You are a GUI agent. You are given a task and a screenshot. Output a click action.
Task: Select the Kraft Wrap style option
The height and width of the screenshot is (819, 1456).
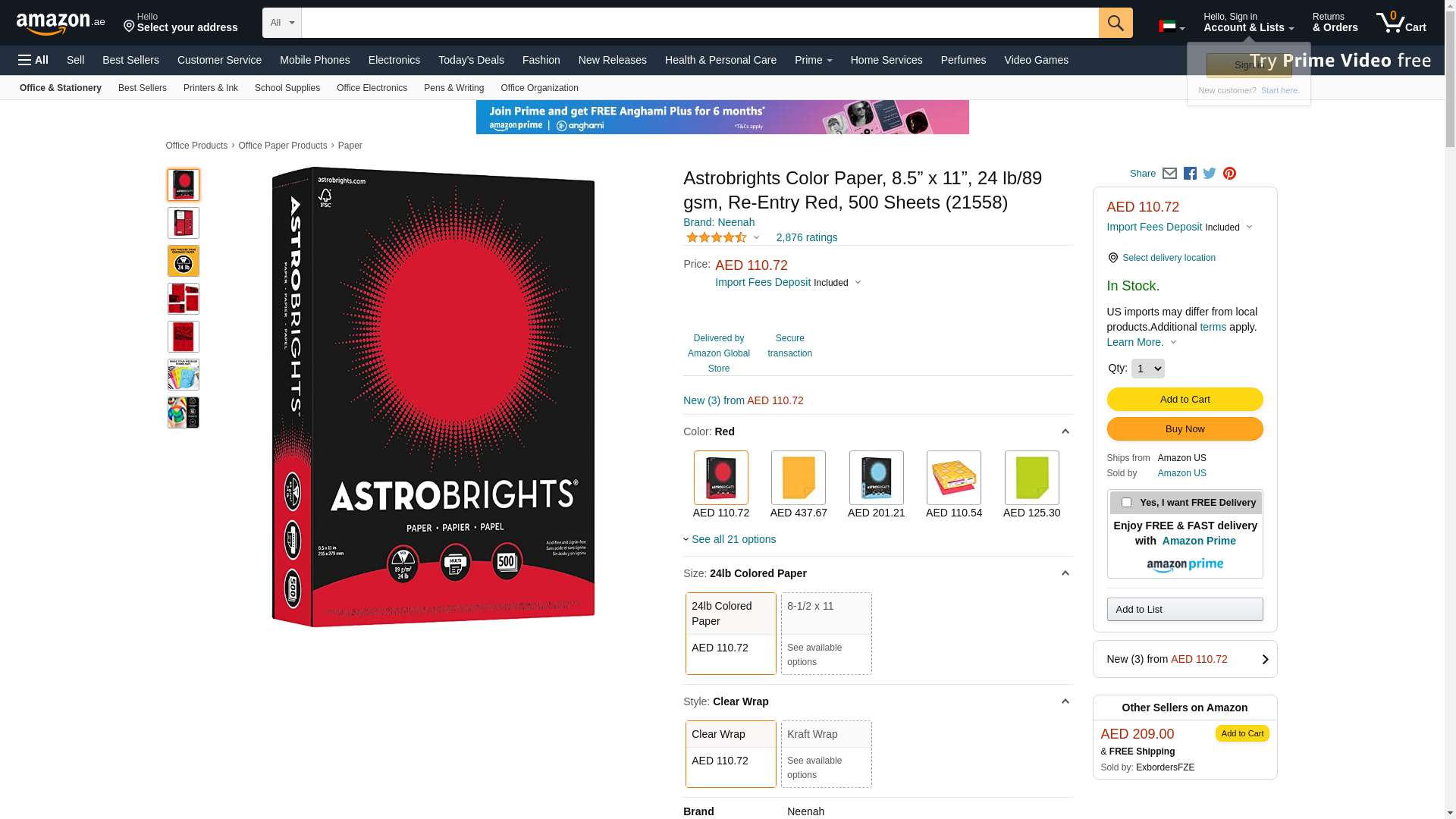(x=826, y=754)
